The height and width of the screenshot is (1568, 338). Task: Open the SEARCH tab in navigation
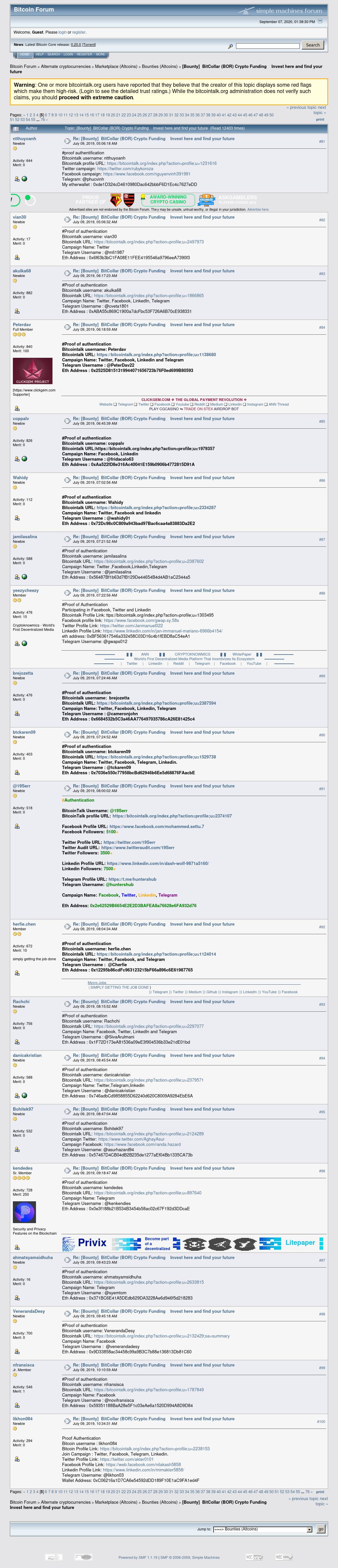(x=53, y=54)
